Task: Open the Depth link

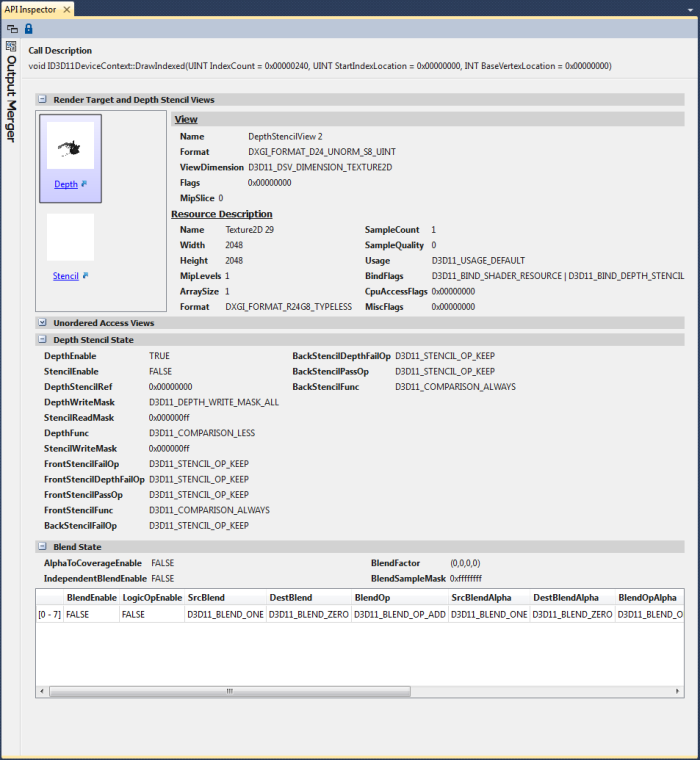Action: tap(65, 185)
